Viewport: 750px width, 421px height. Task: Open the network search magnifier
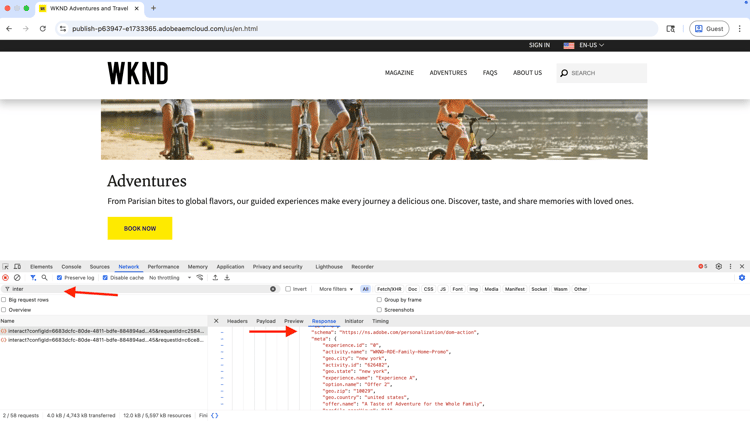tap(44, 277)
